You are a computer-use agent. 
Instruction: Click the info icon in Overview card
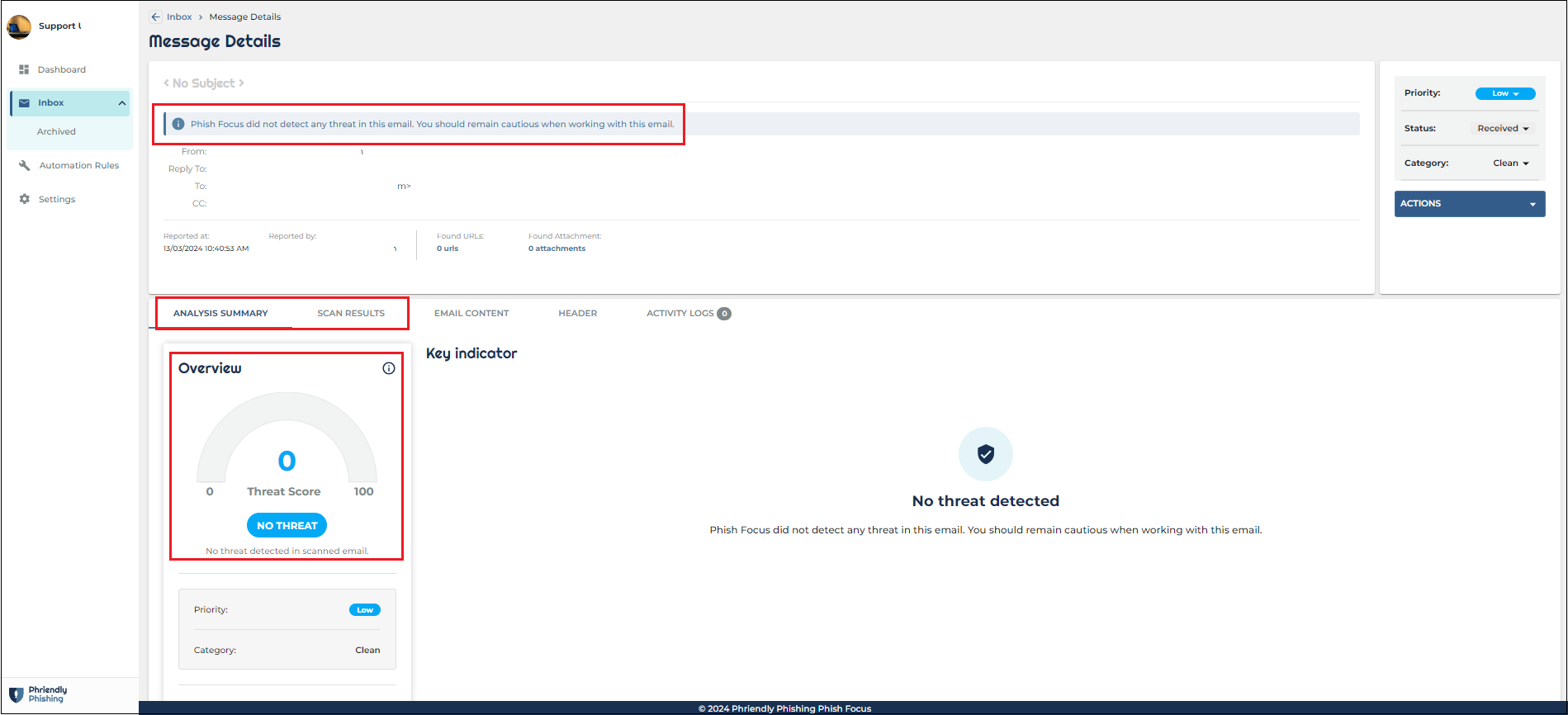coord(389,368)
